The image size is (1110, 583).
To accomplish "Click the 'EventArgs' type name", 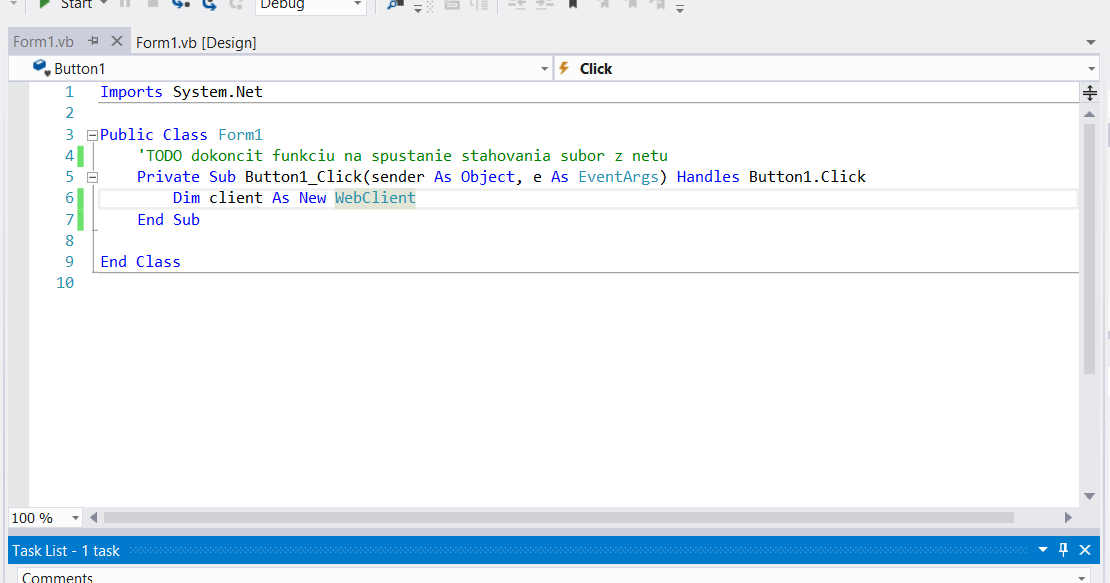I will click(x=618, y=177).
